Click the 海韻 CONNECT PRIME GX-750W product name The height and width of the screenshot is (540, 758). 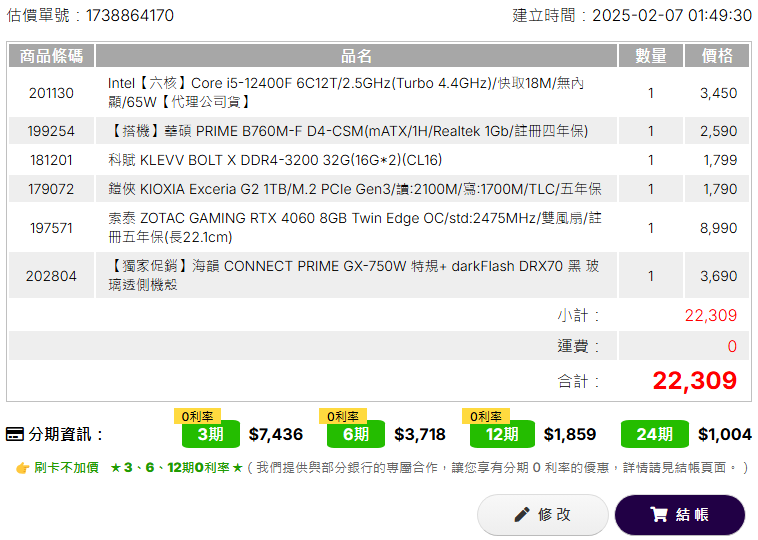click(354, 276)
